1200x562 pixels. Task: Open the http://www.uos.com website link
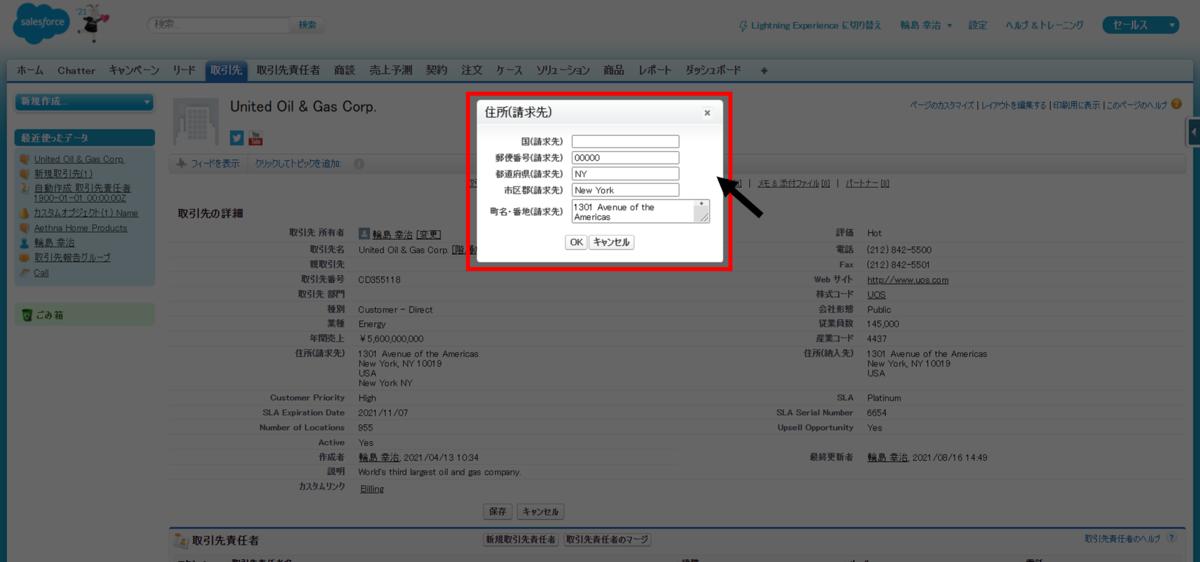[x=907, y=280]
